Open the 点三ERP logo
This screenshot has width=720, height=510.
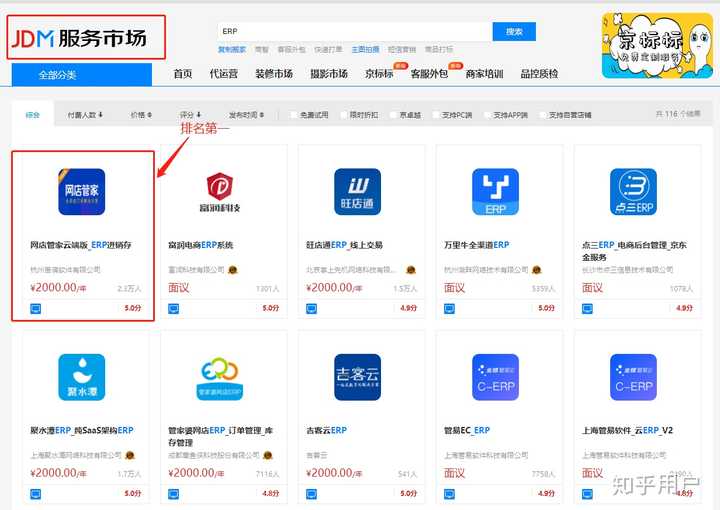coord(633,192)
